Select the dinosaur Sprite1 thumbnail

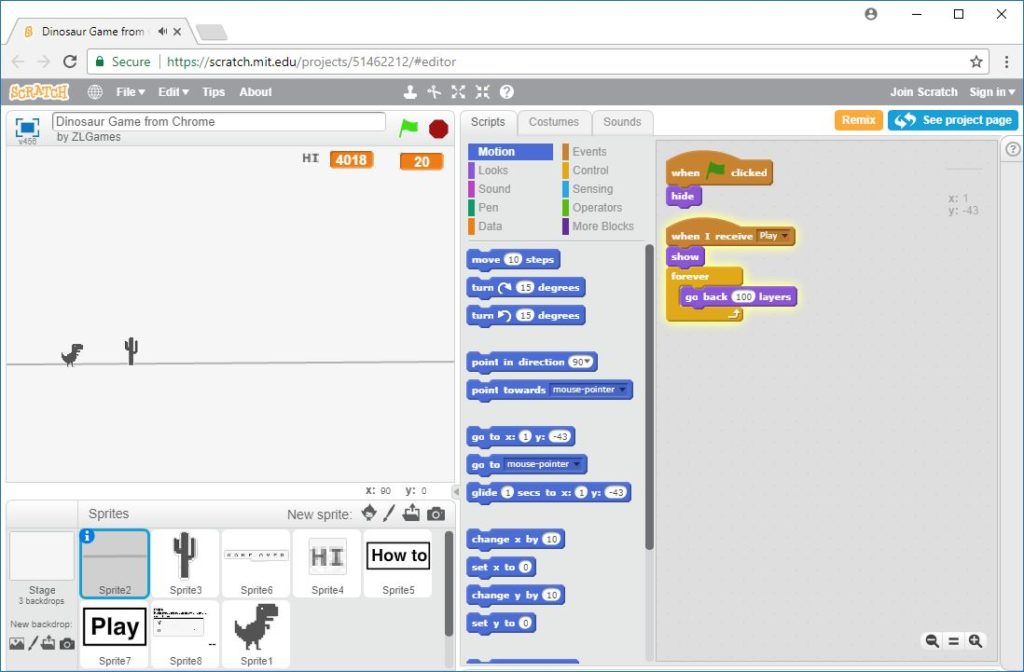click(256, 630)
